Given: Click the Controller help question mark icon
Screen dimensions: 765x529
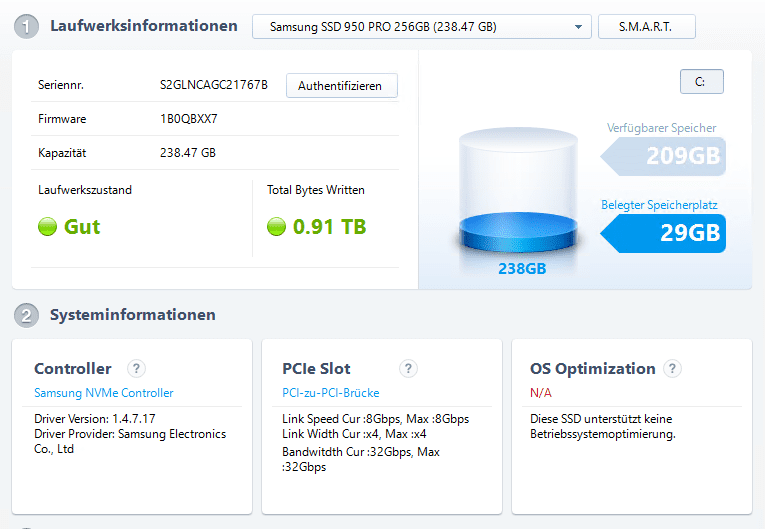Looking at the screenshot, I should click(x=136, y=368).
